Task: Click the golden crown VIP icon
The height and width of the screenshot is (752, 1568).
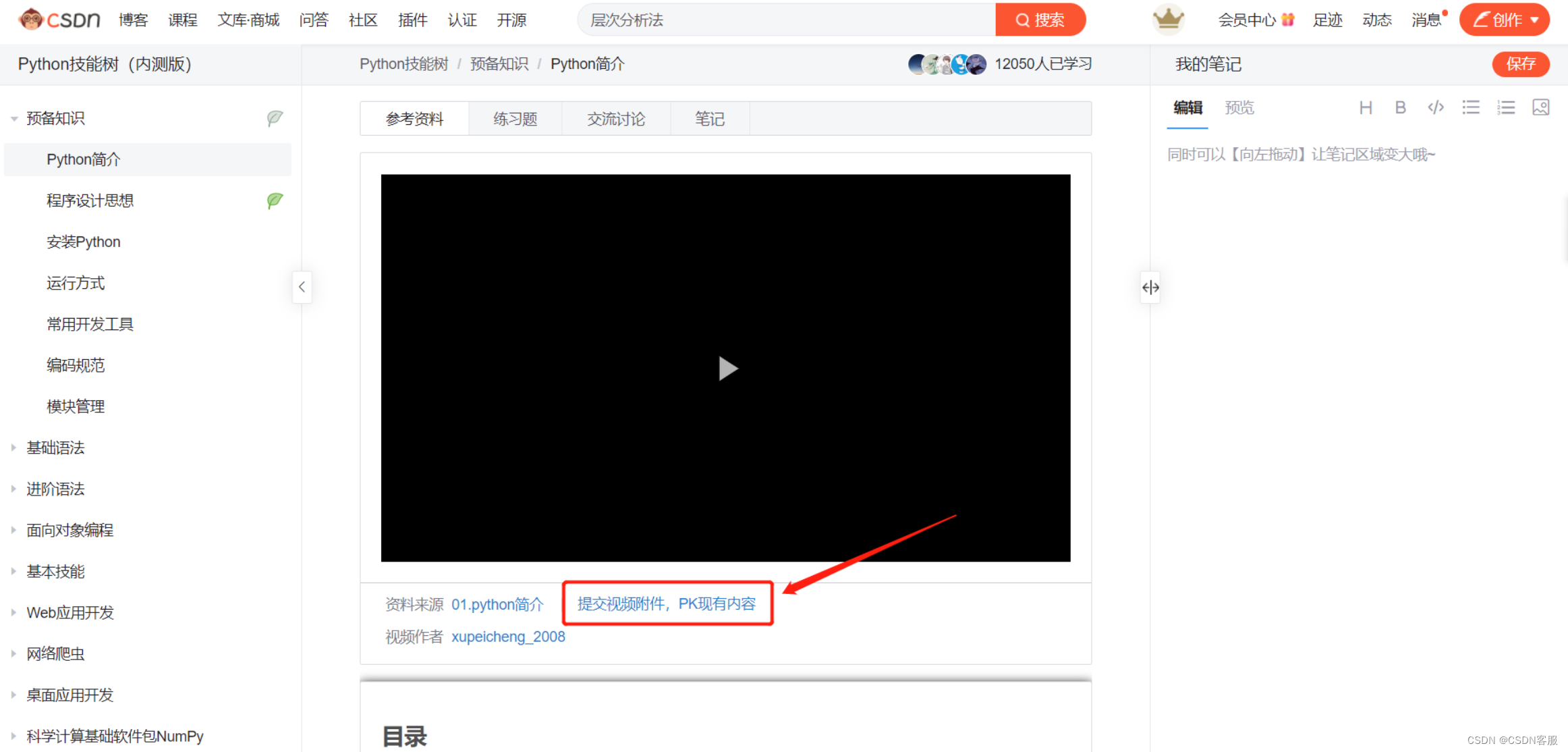Action: click(x=1168, y=20)
